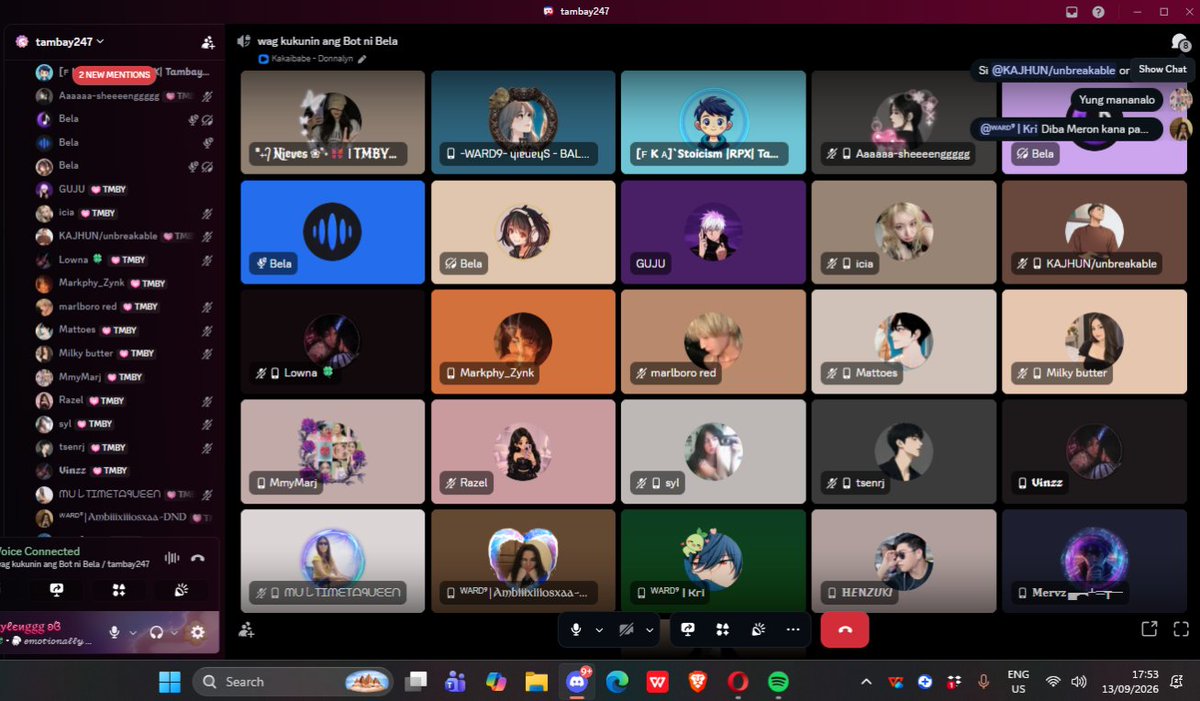Open Spotify from the Windows taskbar
1200x701 pixels.
click(778, 682)
